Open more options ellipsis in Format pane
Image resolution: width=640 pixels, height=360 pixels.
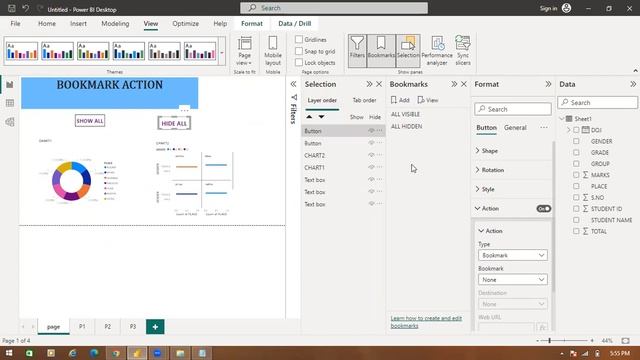coord(544,127)
